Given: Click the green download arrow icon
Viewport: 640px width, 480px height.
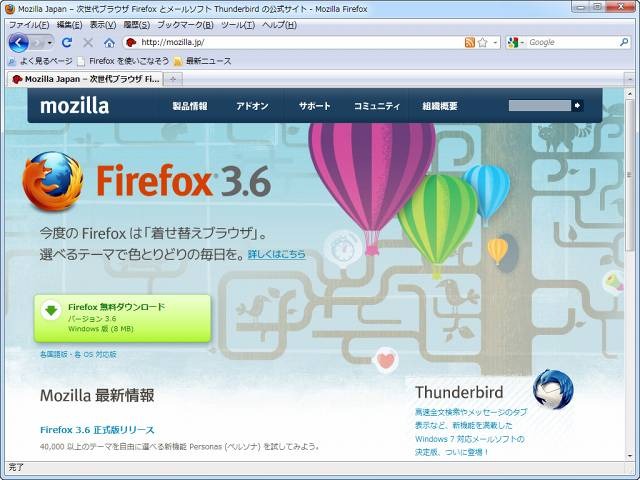Looking at the screenshot, I should [51, 310].
